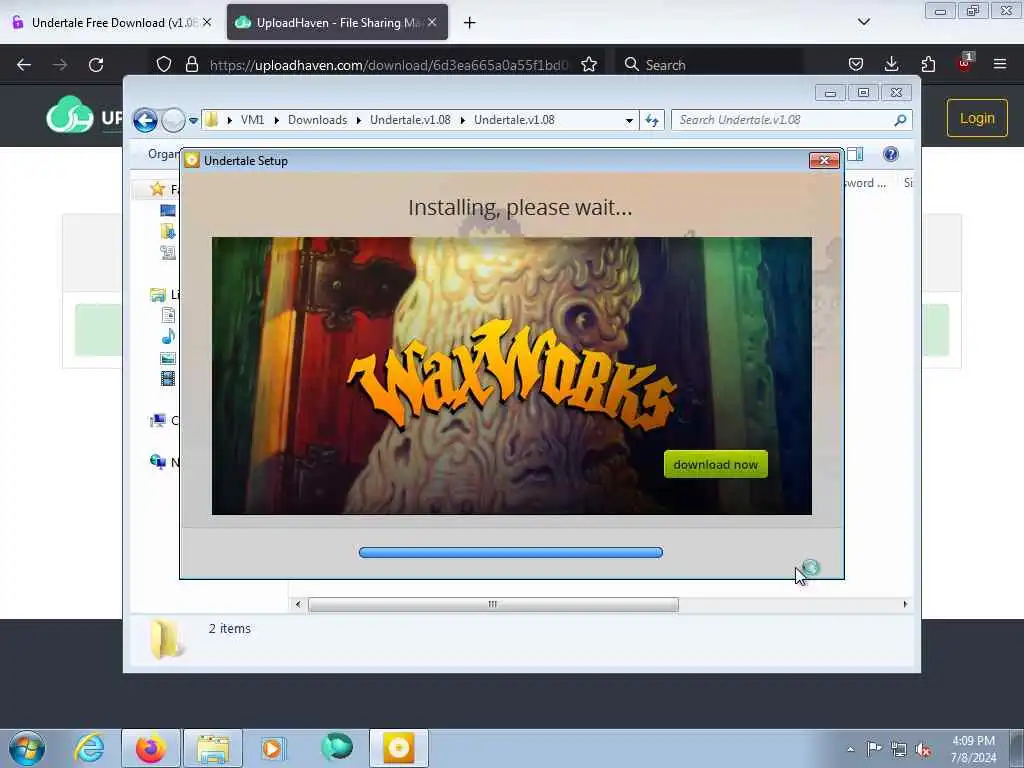Click last Undertale.v1.08 breadcrumb segment
This screenshot has width=1024, height=768.
514,120
